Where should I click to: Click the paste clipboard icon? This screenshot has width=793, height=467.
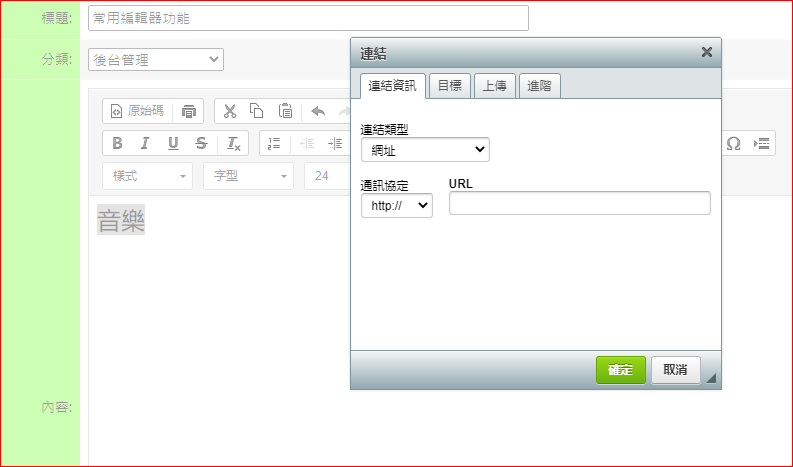285,111
